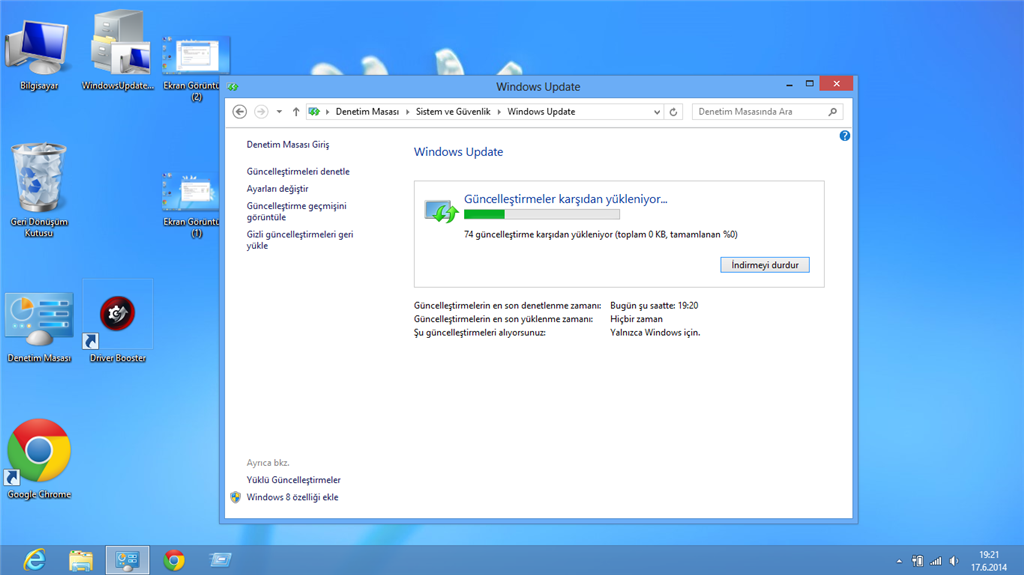
Task: Click the Control Panel icon in the address bar
Action: point(314,112)
